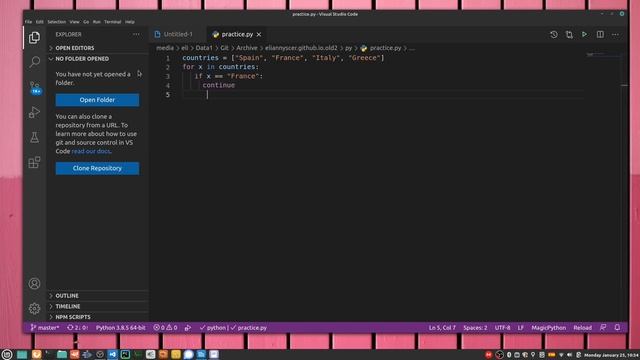This screenshot has width=640, height=360.
Task: Click the live share icon in status bar
Action: coord(188,327)
